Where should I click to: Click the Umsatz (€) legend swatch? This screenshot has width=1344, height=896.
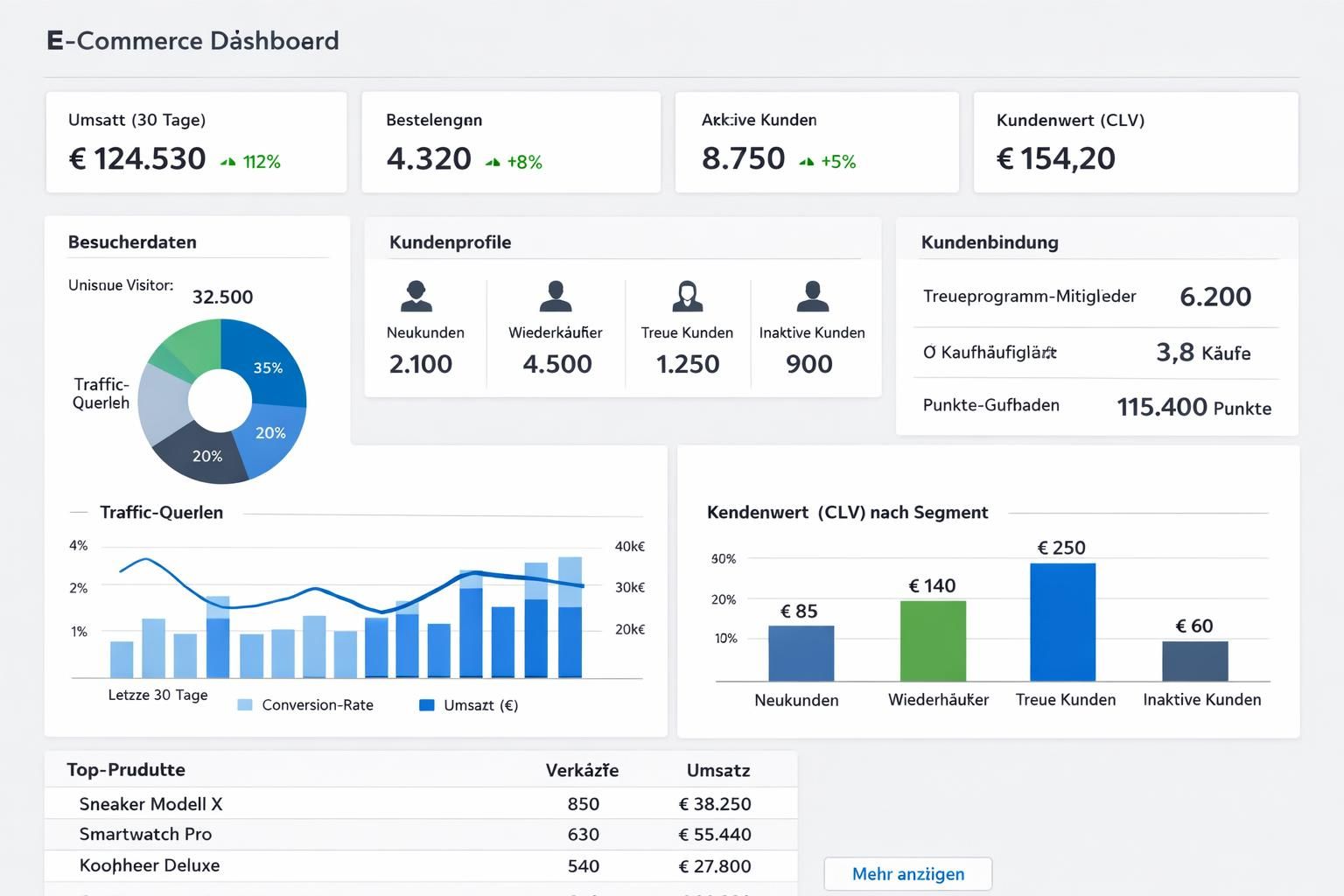(x=427, y=705)
